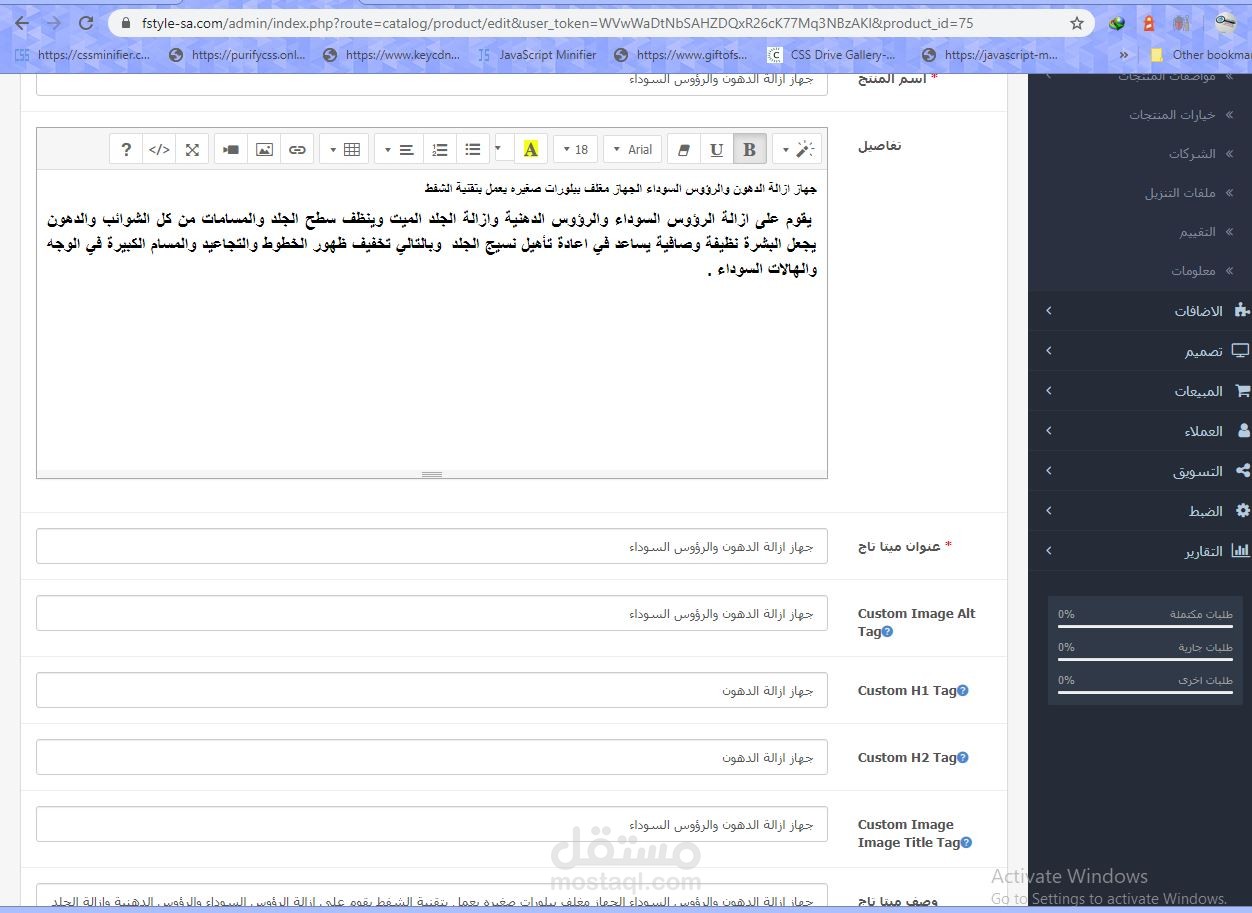This screenshot has height=913, width=1252.
Task: Click the monitor icon for تصميم
Action: click(x=1240, y=351)
